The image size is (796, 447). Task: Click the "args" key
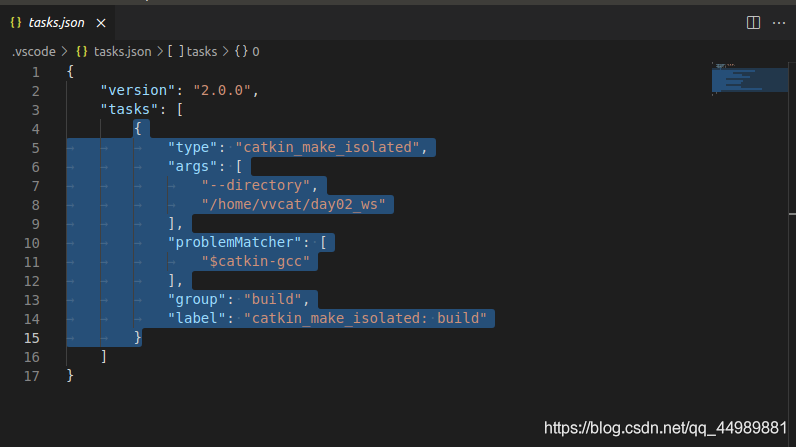tap(192, 166)
